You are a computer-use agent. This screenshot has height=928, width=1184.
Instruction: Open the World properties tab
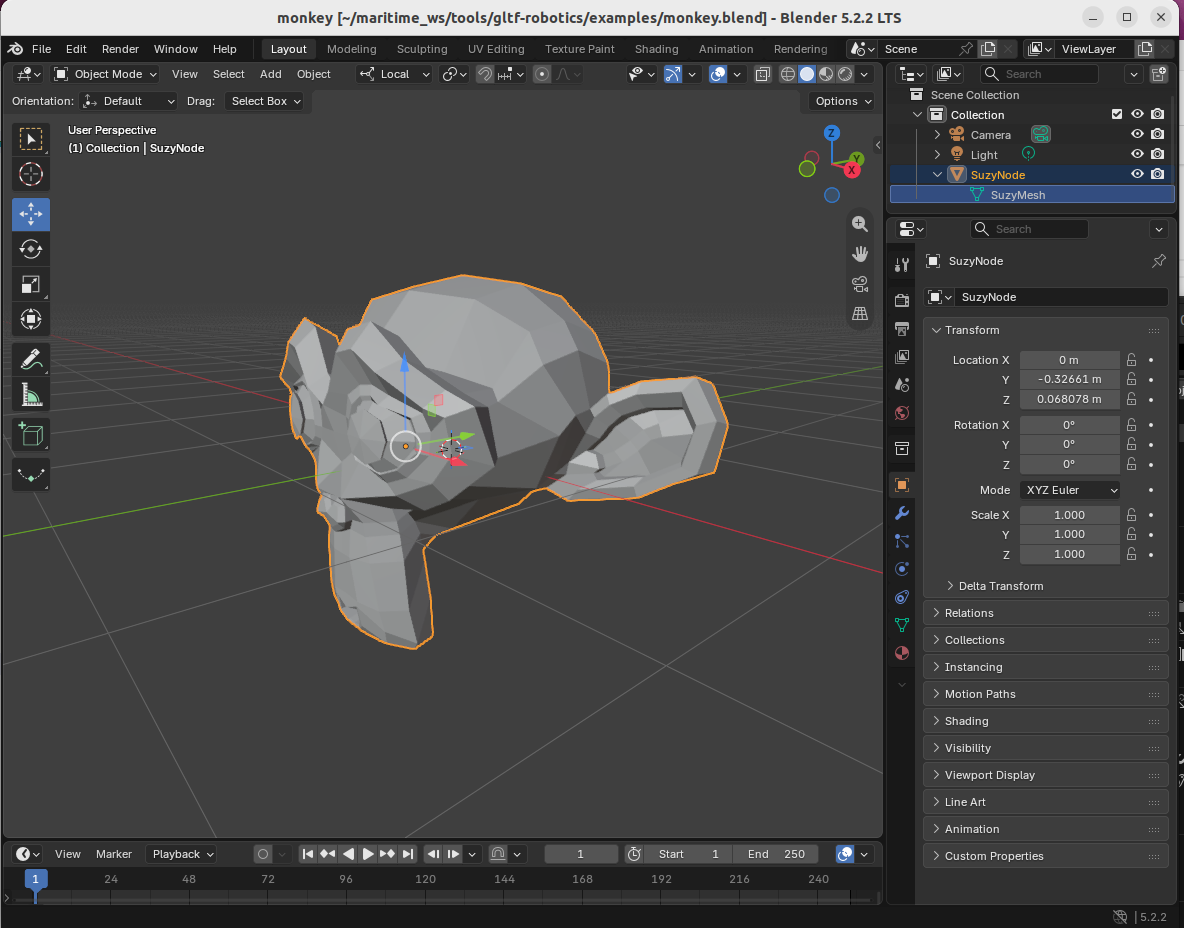coord(902,413)
